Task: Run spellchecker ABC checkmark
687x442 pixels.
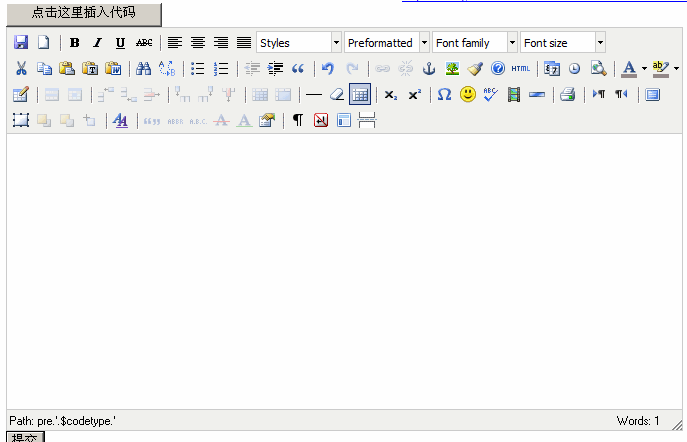Action: point(491,94)
